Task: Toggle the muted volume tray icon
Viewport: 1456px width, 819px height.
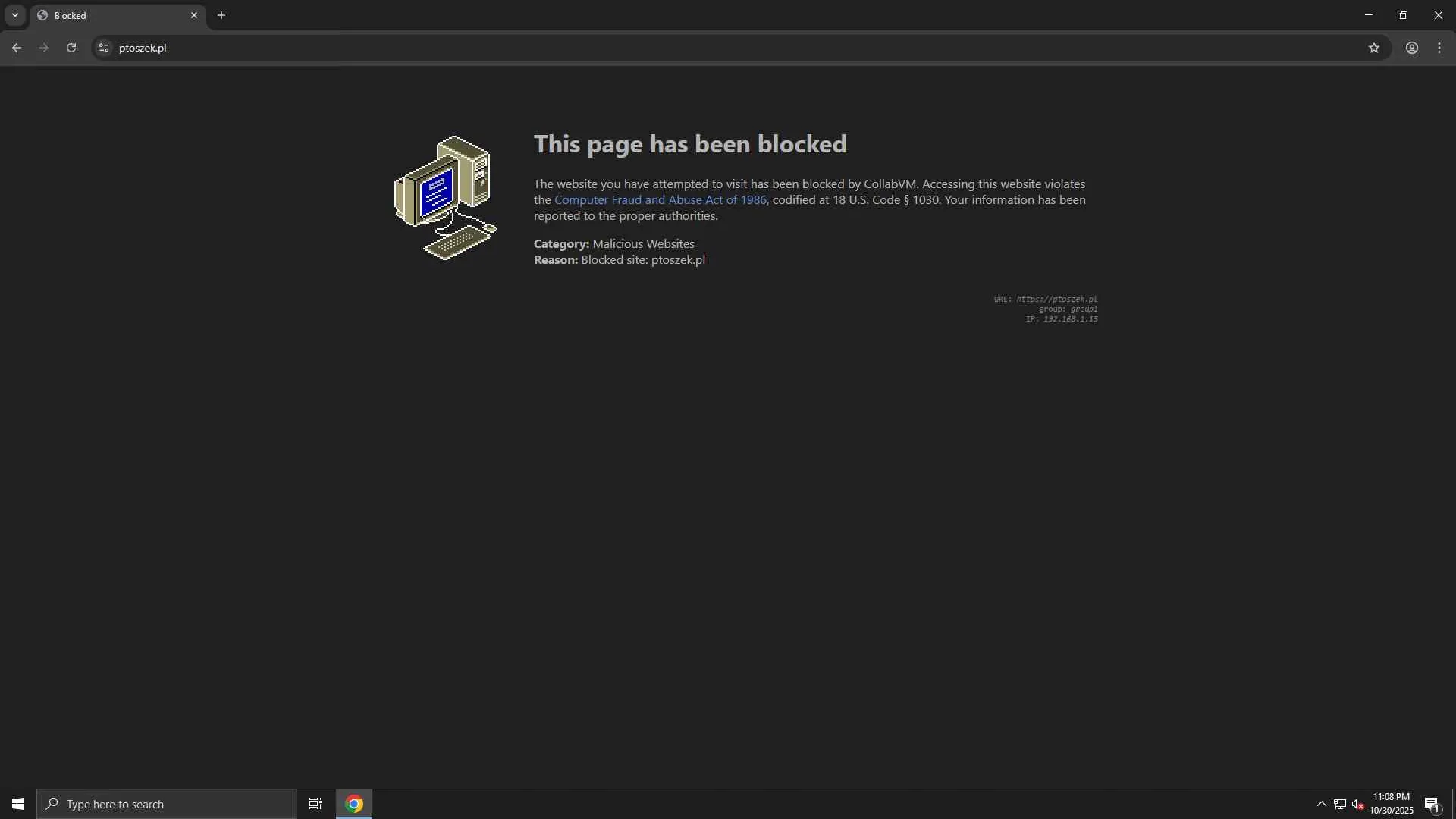Action: [1357, 804]
